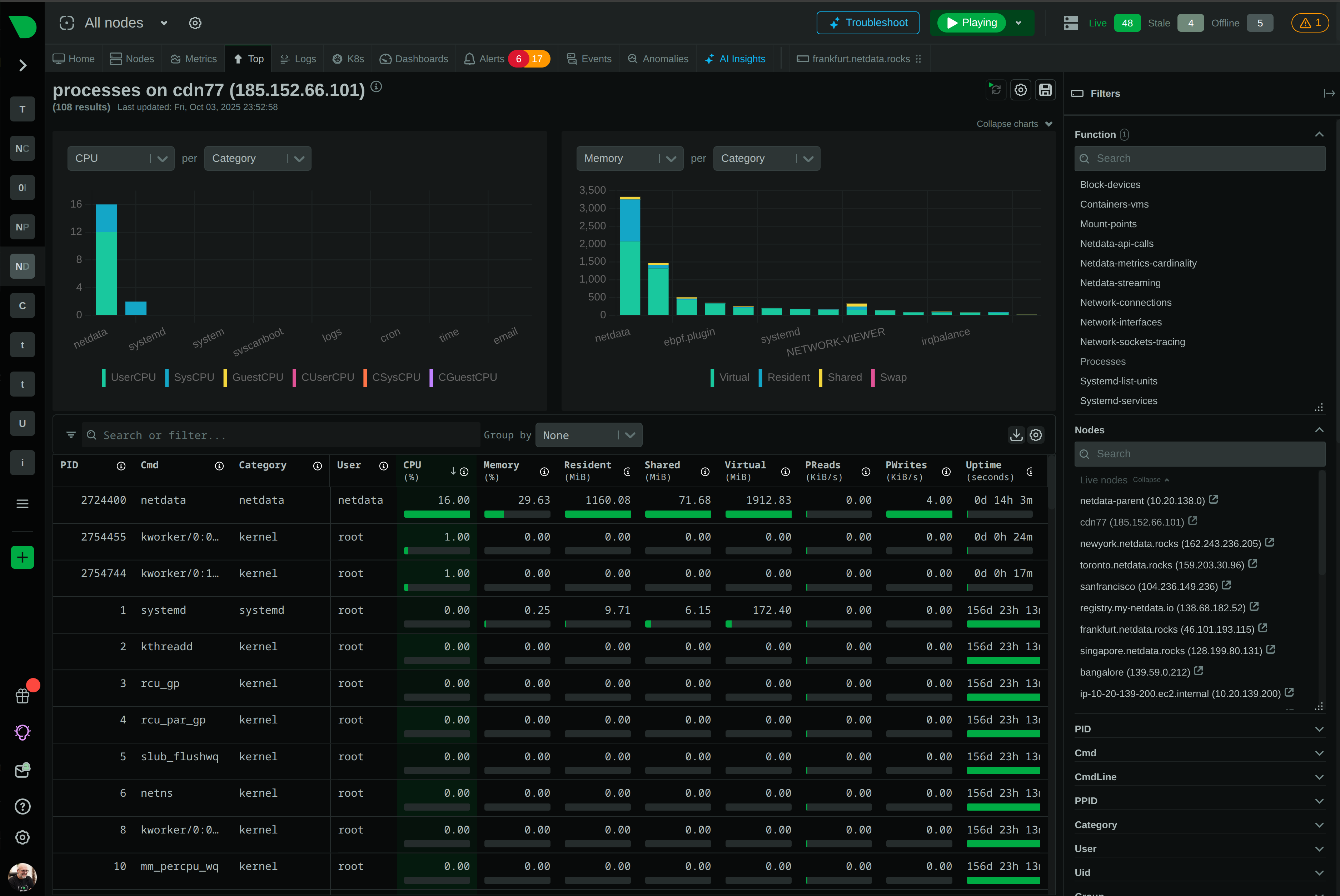Image resolution: width=1340 pixels, height=896 pixels.
Task: Switch to the Anomalies tab
Action: point(658,58)
